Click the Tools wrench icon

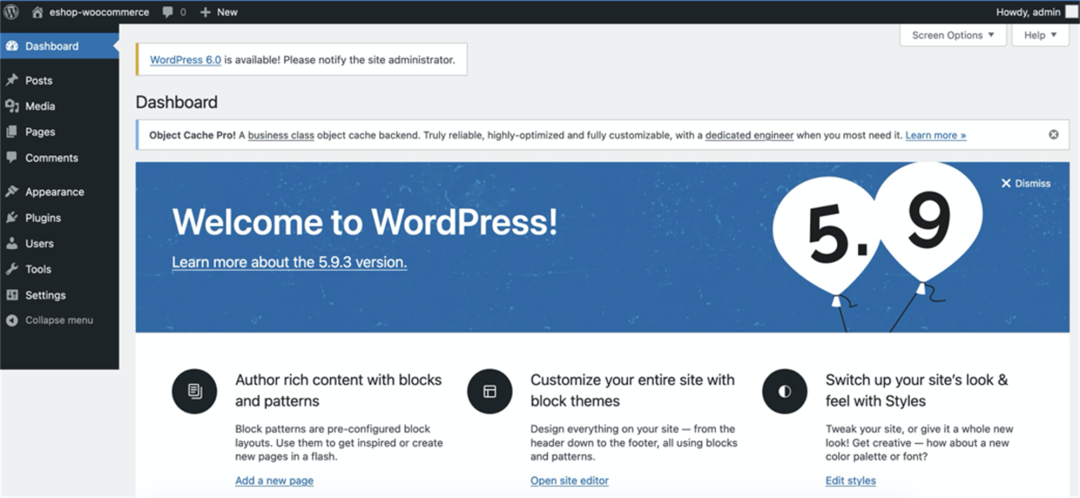click(12, 269)
